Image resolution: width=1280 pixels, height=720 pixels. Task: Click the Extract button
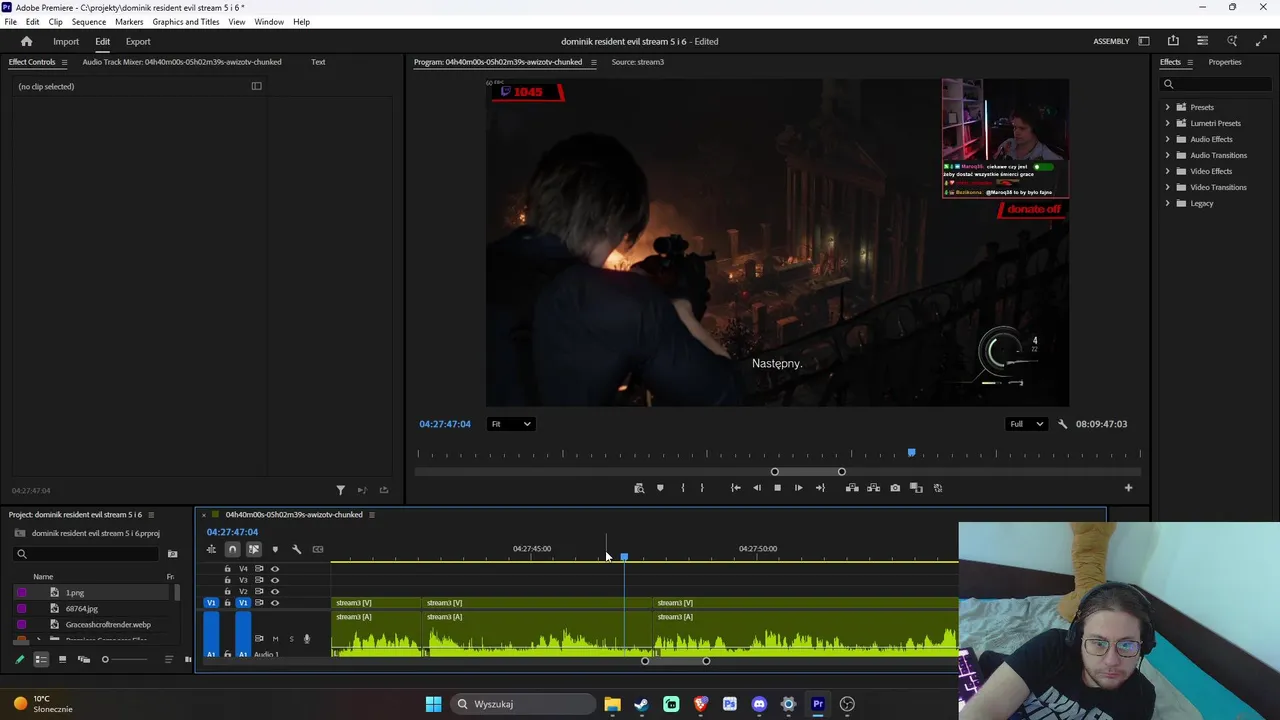(873, 488)
